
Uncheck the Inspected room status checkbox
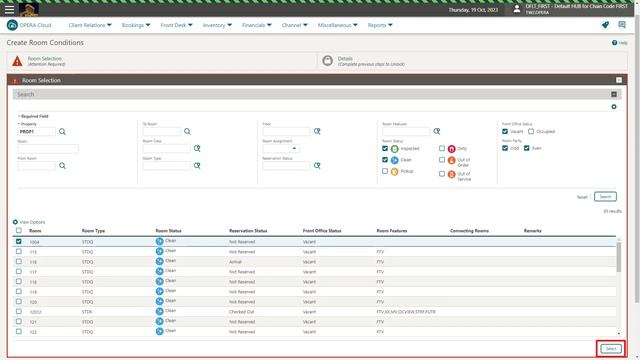coord(385,148)
